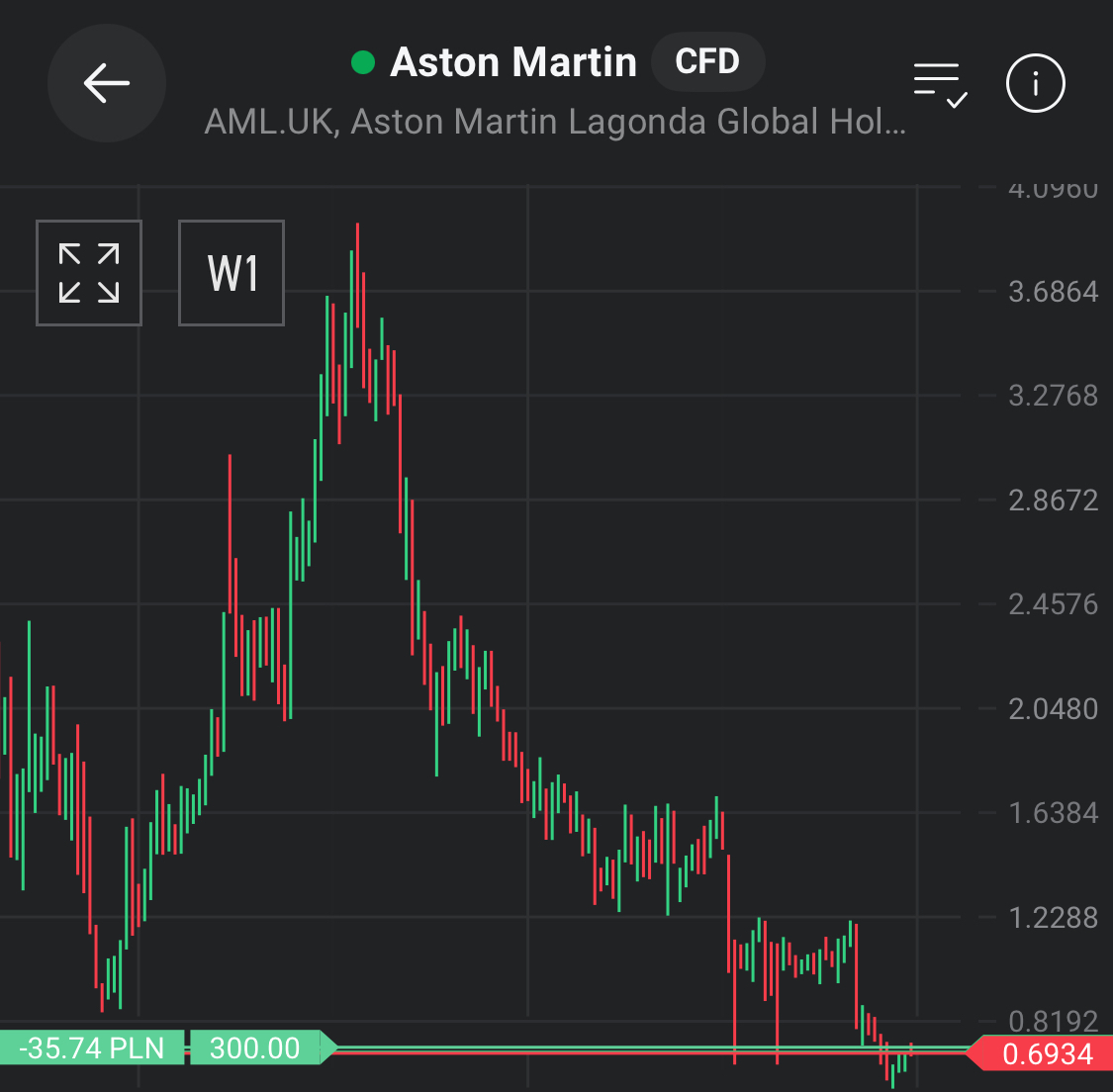The height and width of the screenshot is (1092, 1113).
Task: Select the -35.74 PLN position label
Action: click(92, 1047)
